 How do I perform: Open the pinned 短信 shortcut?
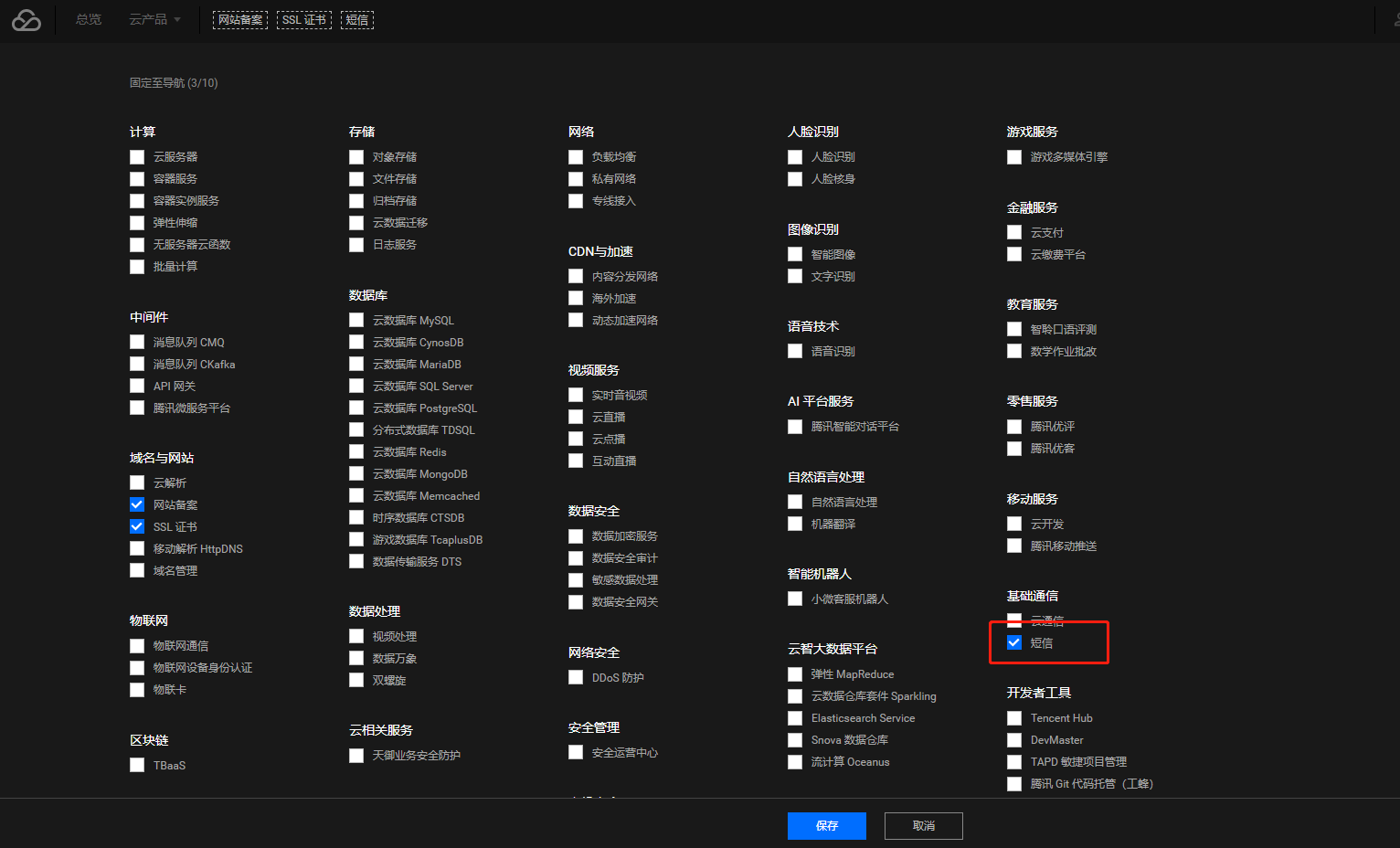click(x=357, y=20)
